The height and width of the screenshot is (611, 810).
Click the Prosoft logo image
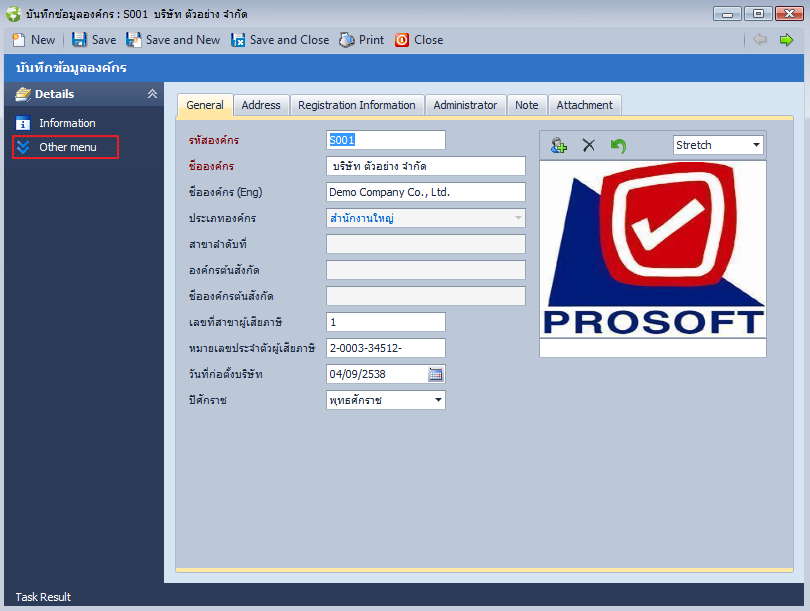653,249
